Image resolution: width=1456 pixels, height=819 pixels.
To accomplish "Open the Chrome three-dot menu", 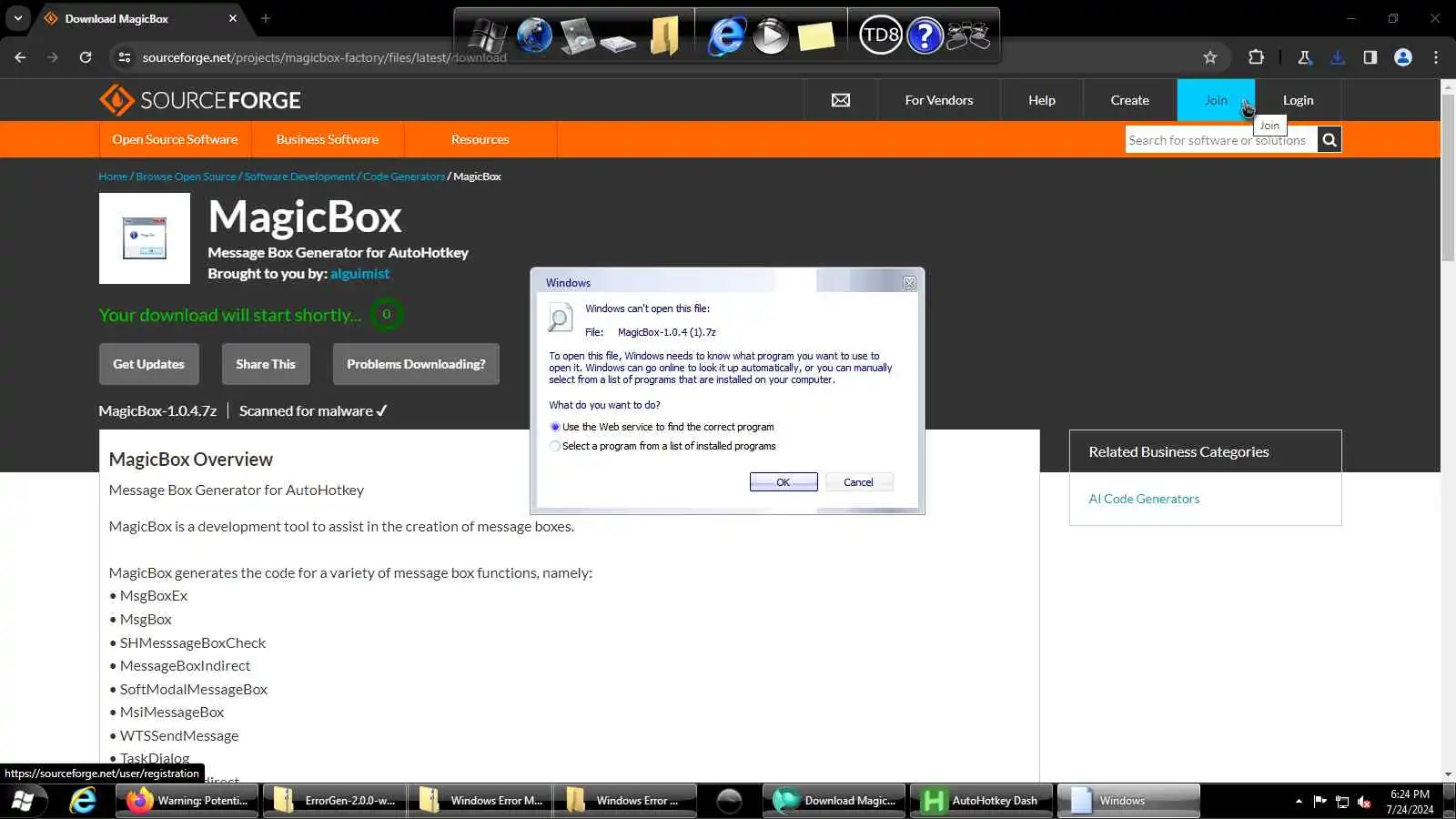I will [1436, 57].
